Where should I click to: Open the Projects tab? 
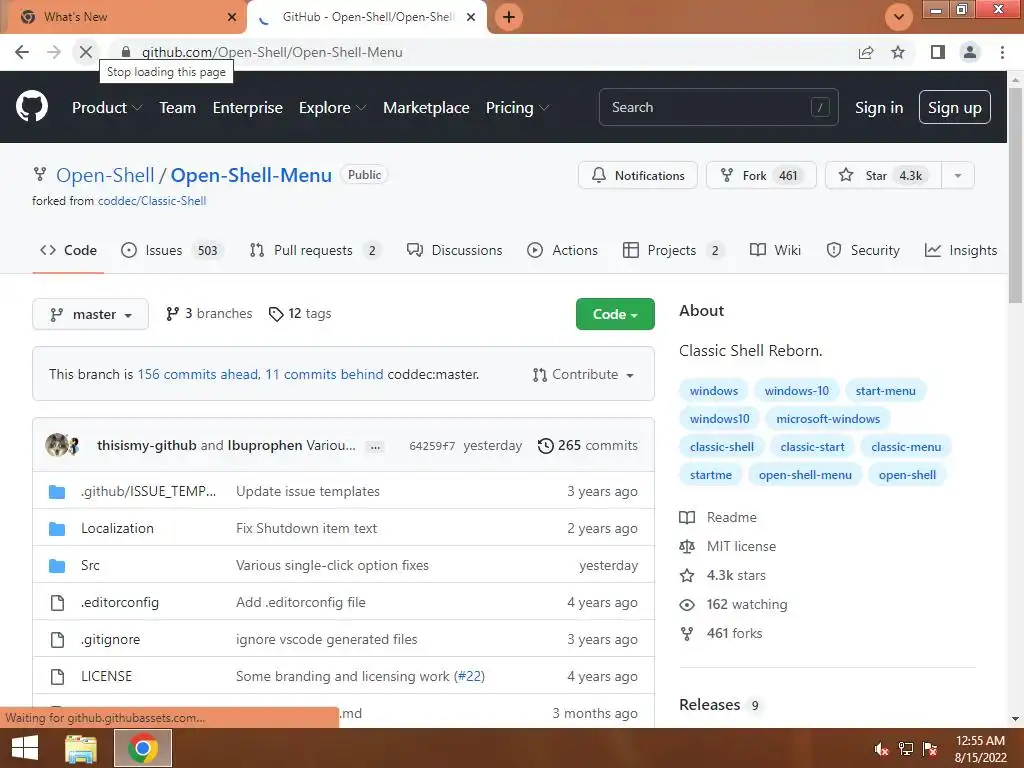coord(674,250)
